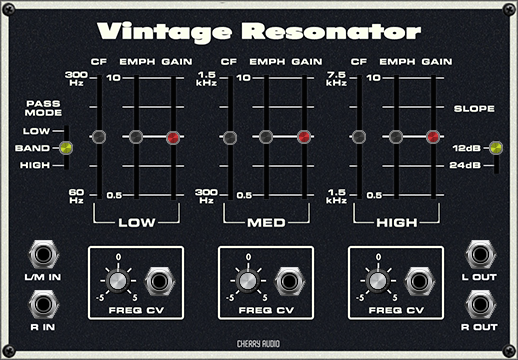The image size is (518, 360).
Task: Click the MED band section label
Action: point(266,223)
